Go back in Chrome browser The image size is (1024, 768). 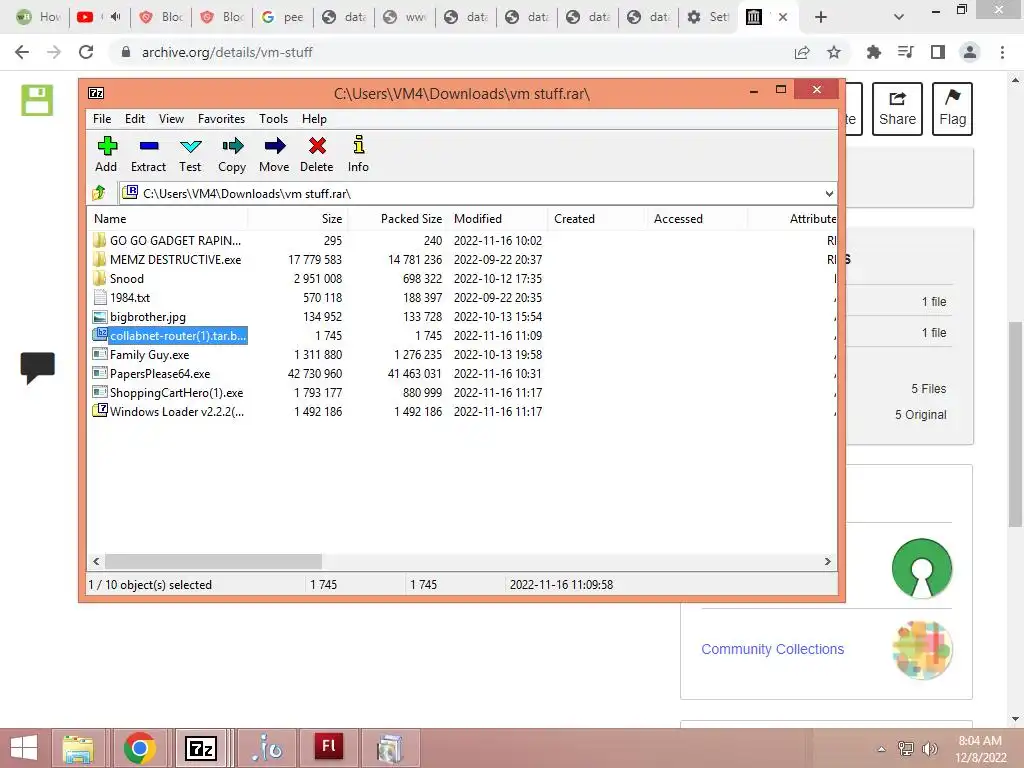tap(22, 52)
